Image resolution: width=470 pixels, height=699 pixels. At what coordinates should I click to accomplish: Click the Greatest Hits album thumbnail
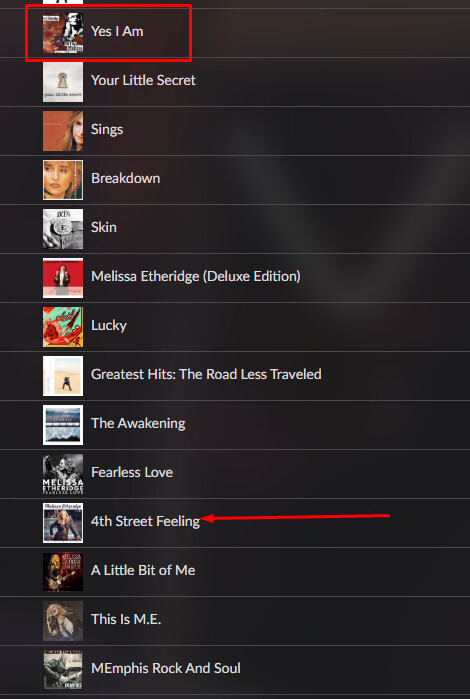coord(63,376)
